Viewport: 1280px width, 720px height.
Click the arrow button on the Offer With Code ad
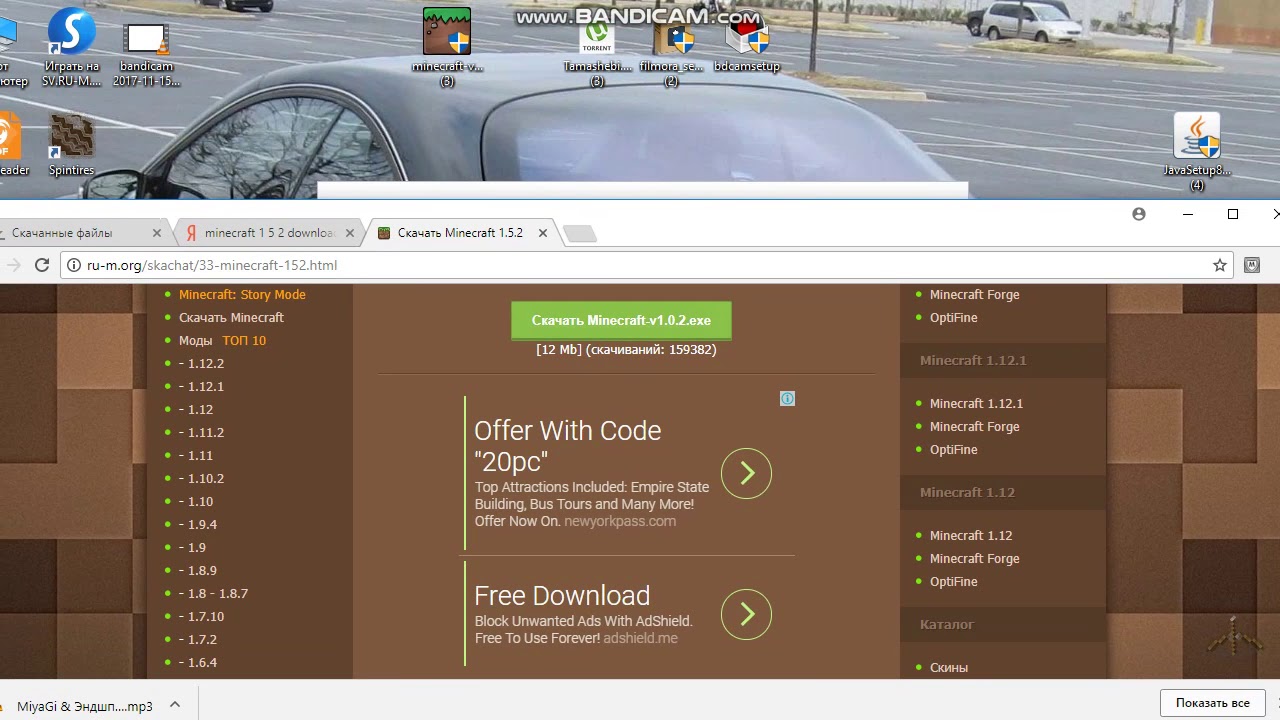(746, 473)
